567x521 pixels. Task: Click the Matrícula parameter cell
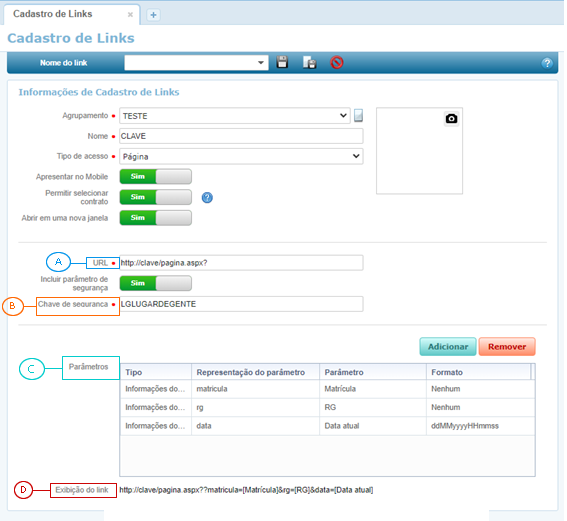click(373, 389)
